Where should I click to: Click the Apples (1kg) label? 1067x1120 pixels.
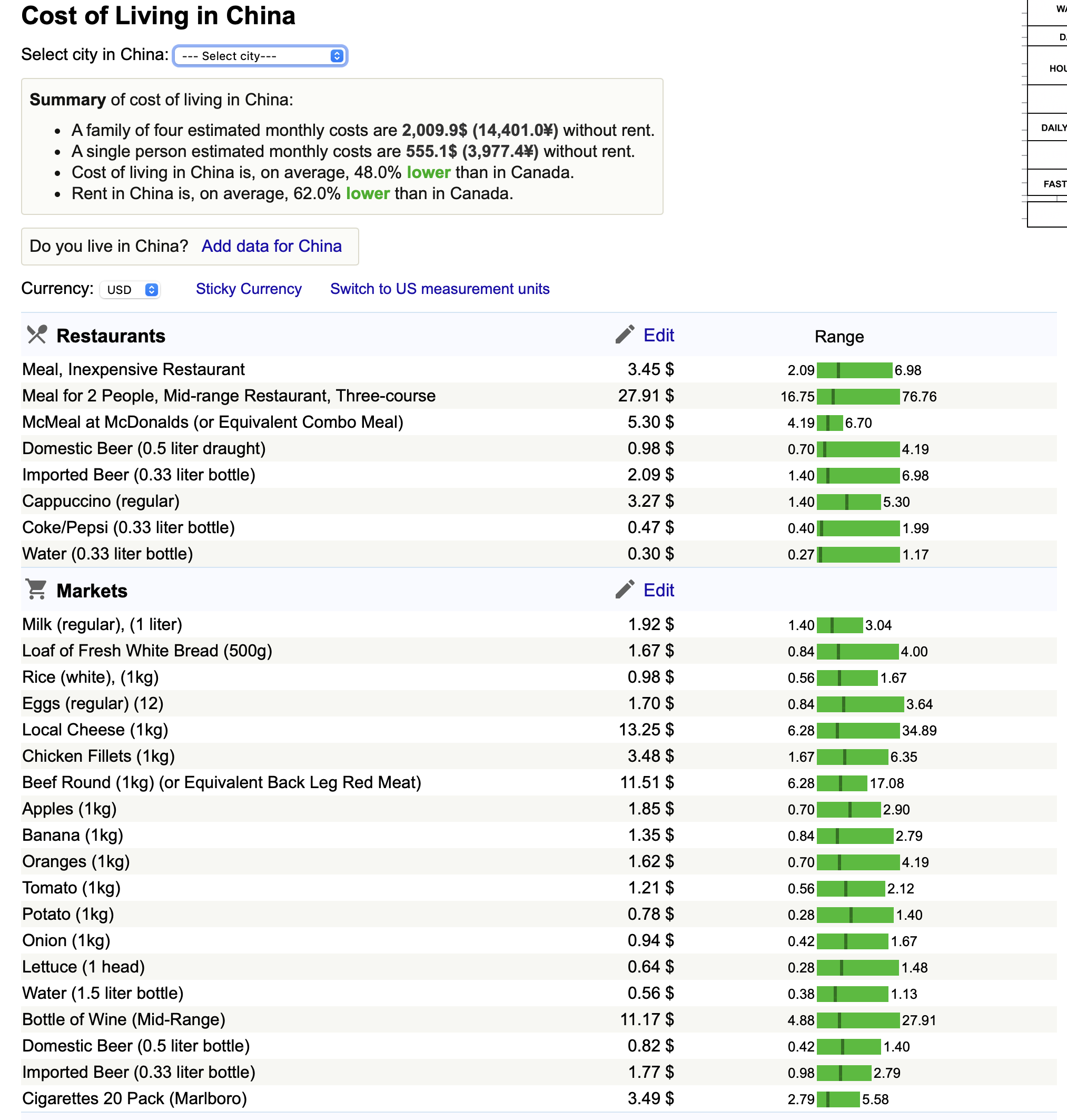tap(70, 808)
